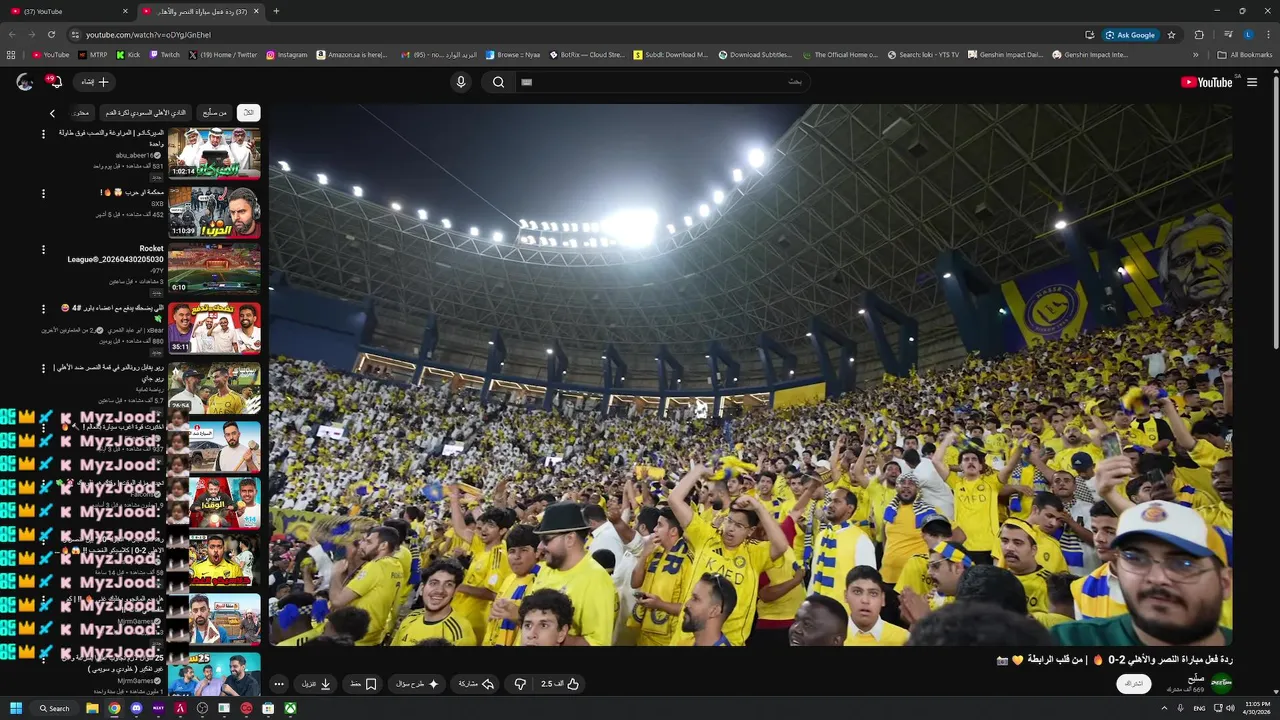Screen dimensions: 1280x720
Task: Open taskbar clock showing 11:05 PM
Action: [x=1257, y=708]
